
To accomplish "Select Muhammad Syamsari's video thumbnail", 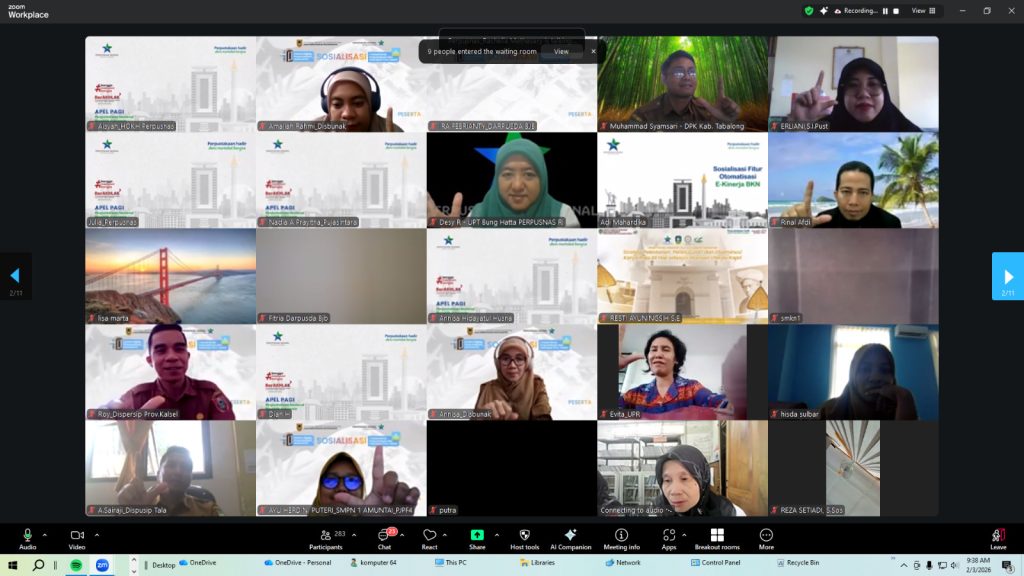I will (682, 84).
